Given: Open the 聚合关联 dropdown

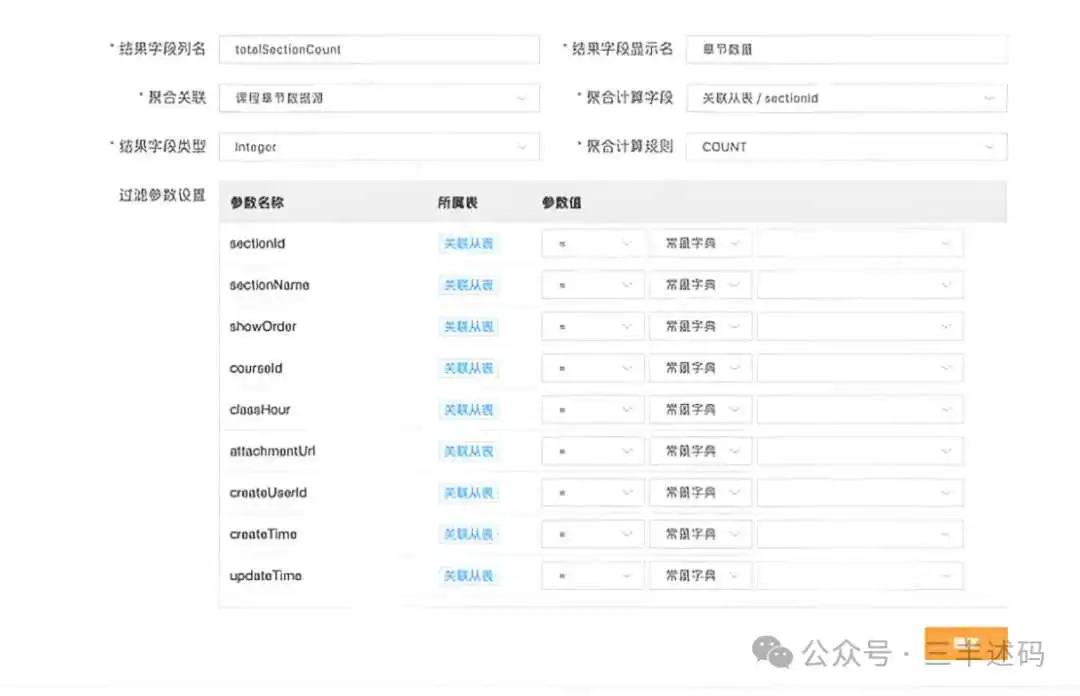Looking at the screenshot, I should pyautogui.click(x=379, y=98).
